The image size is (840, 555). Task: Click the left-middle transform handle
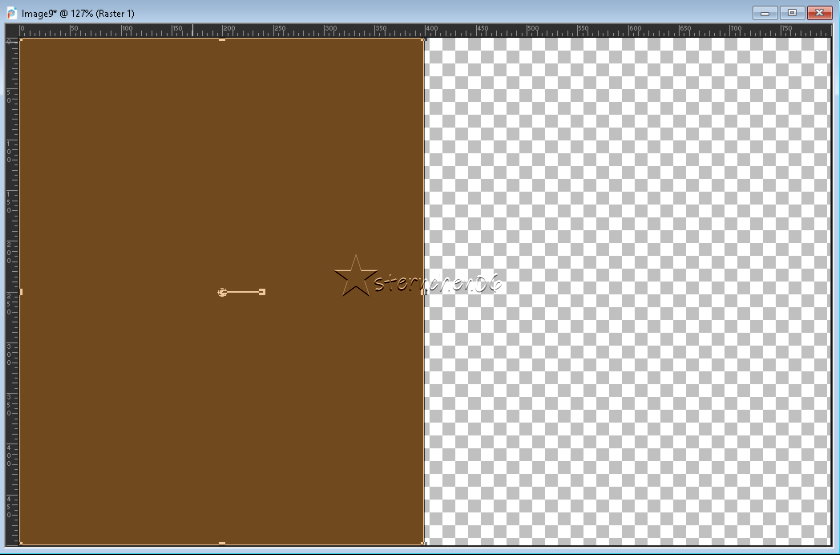21,292
